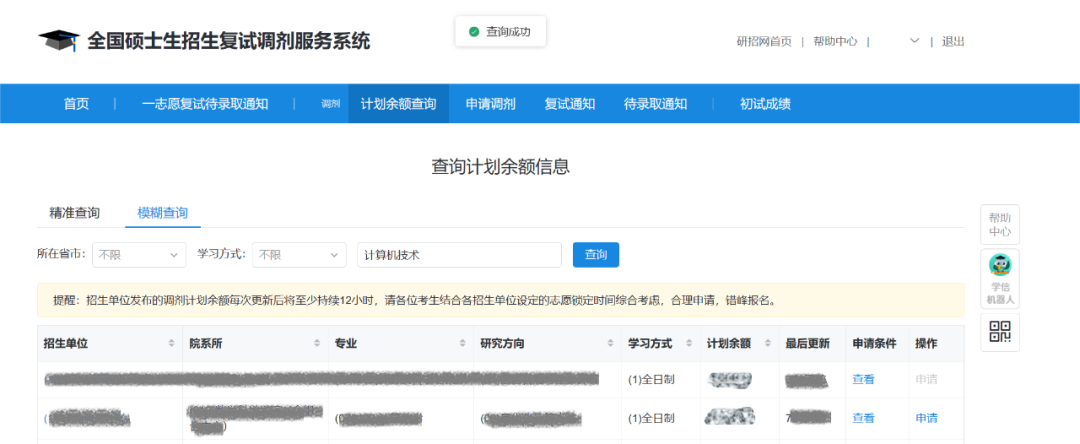Expand the 学习方式 dropdown
Viewport: 1080px width, 444px height.
[298, 255]
